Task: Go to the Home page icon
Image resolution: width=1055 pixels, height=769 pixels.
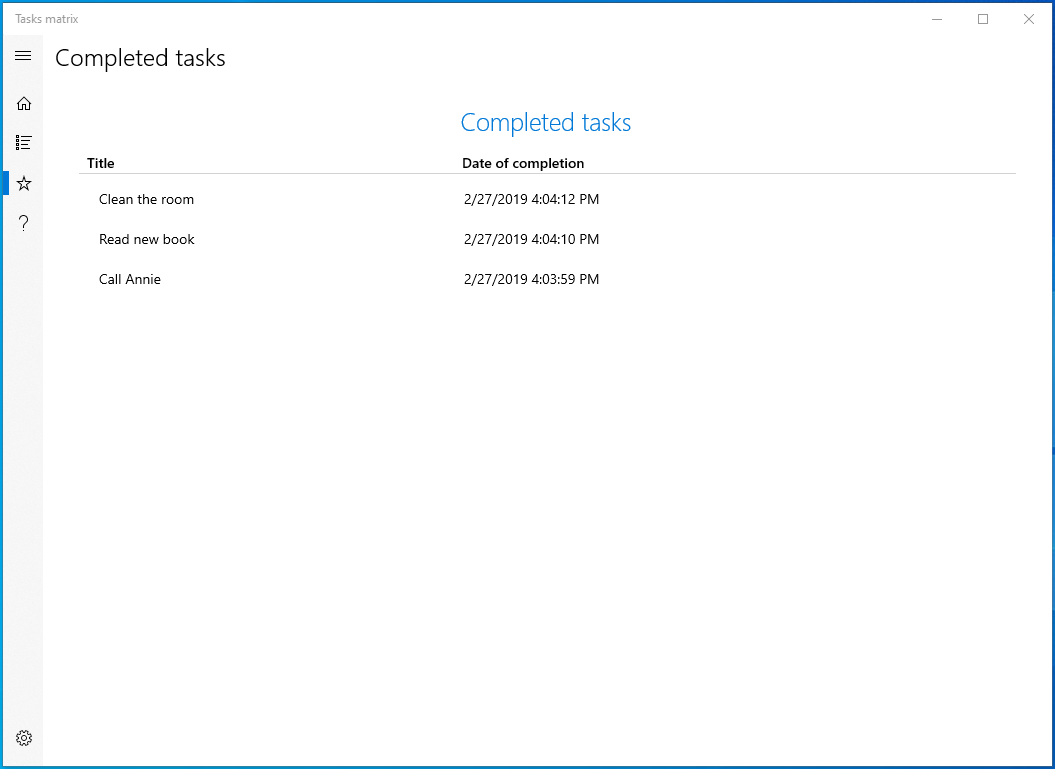Action: point(24,103)
